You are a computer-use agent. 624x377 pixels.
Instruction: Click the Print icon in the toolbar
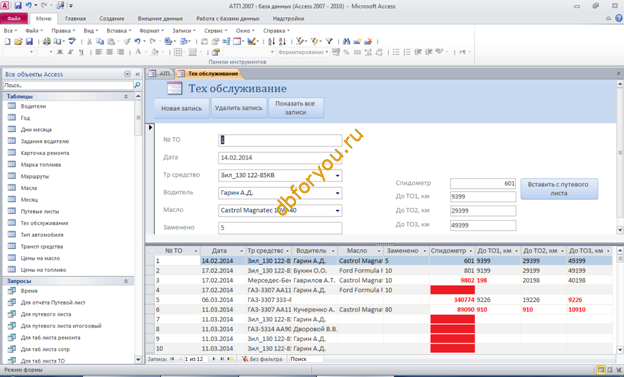click(x=47, y=41)
